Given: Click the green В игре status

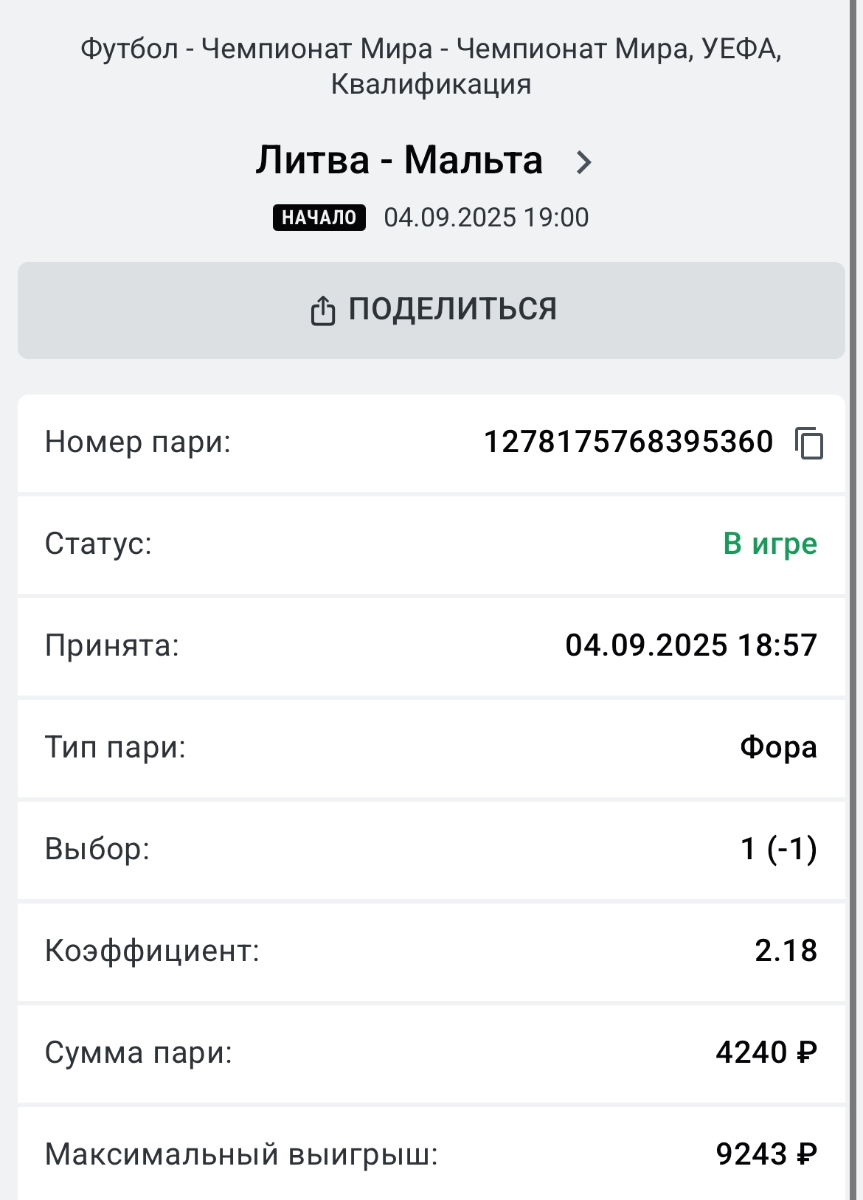Looking at the screenshot, I should click(x=770, y=544).
